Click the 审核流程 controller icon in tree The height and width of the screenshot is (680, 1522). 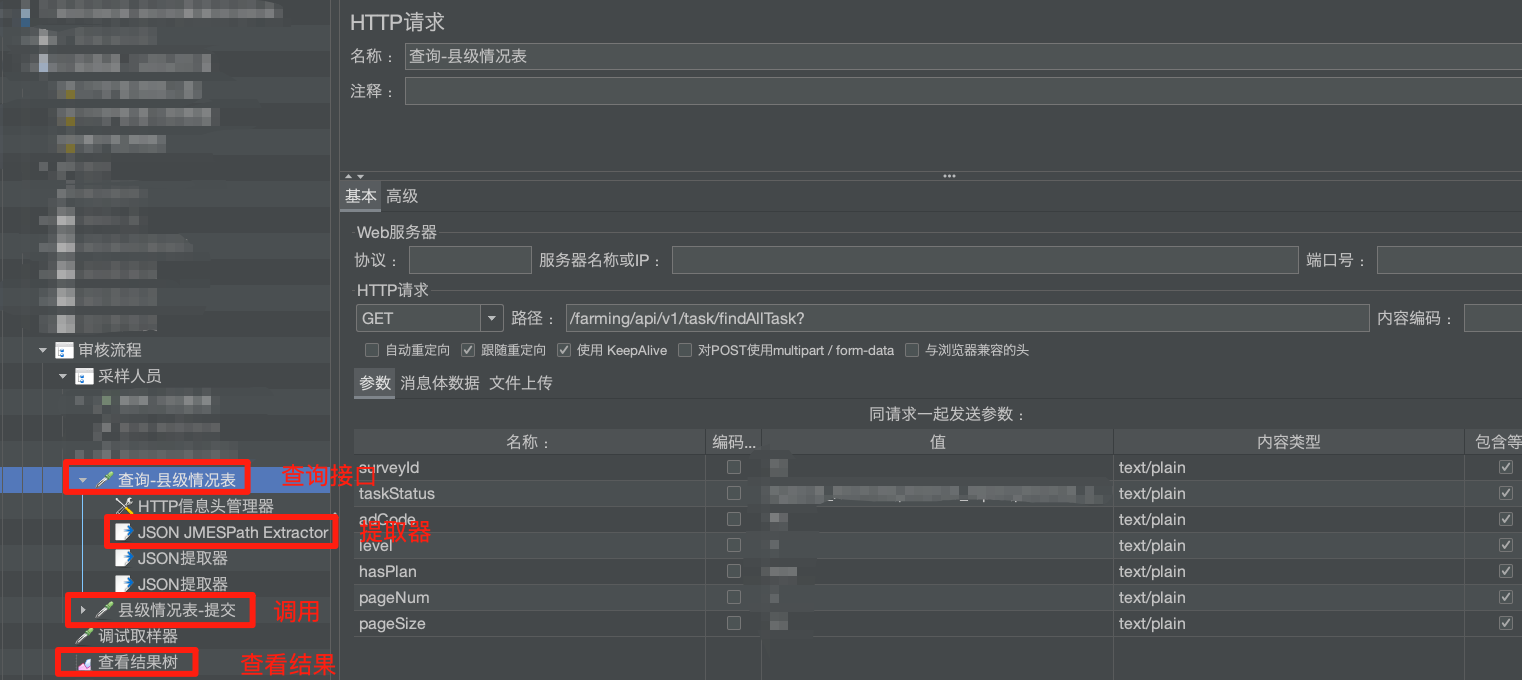click(x=64, y=350)
